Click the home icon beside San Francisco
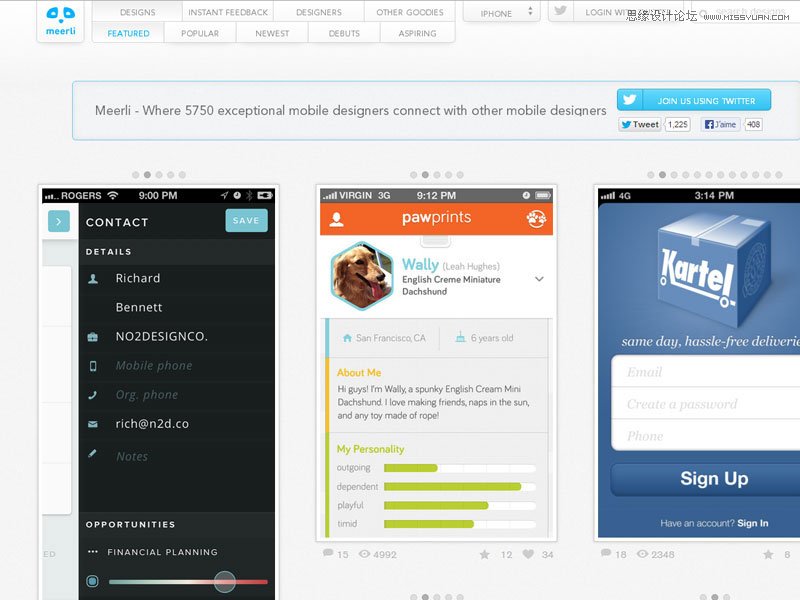This screenshot has height=600, width=800. coord(347,338)
